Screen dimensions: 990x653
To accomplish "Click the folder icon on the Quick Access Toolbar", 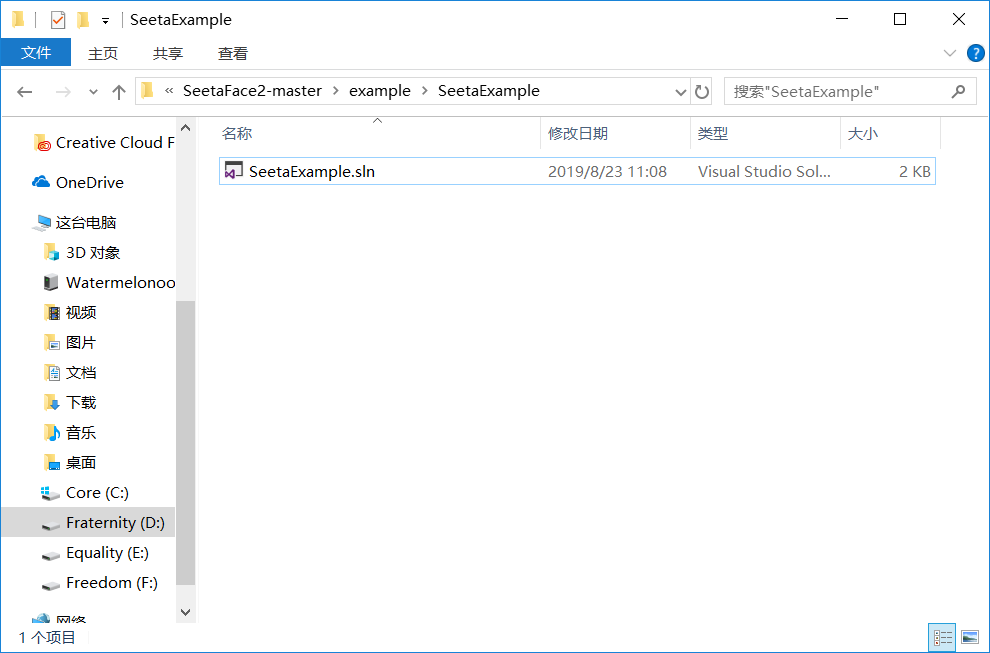I will pos(82,19).
